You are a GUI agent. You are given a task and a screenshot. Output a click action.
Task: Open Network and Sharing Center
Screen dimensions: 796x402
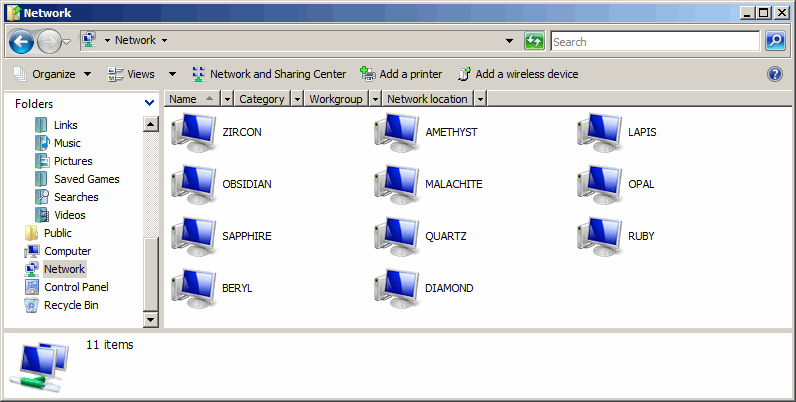269,74
